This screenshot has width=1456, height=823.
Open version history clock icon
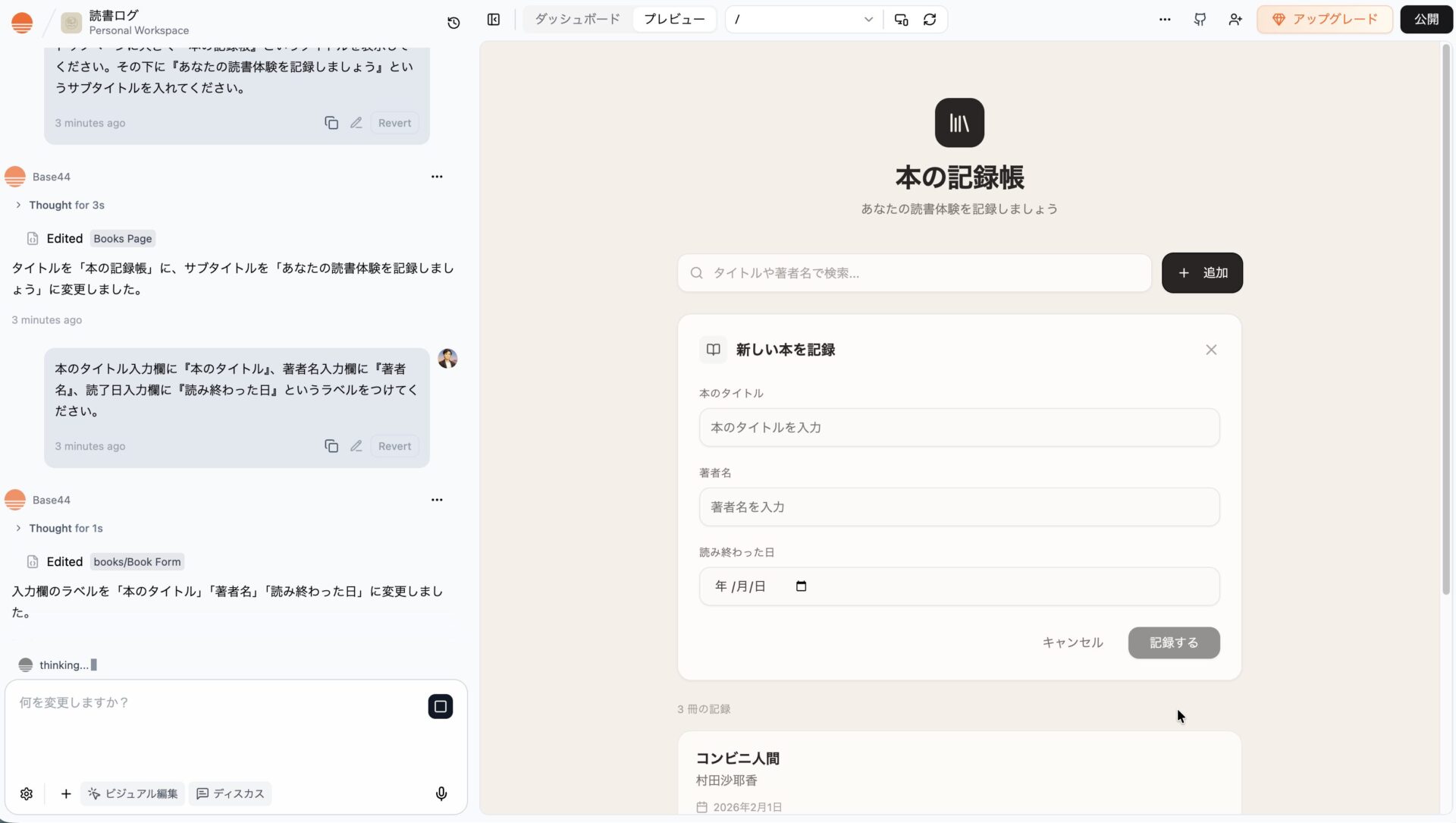[x=453, y=22]
